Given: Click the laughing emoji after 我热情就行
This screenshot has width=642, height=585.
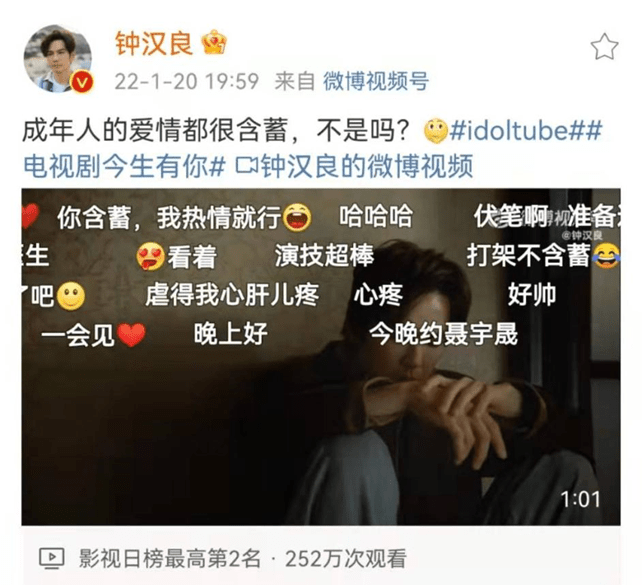Looking at the screenshot, I should point(296,217).
